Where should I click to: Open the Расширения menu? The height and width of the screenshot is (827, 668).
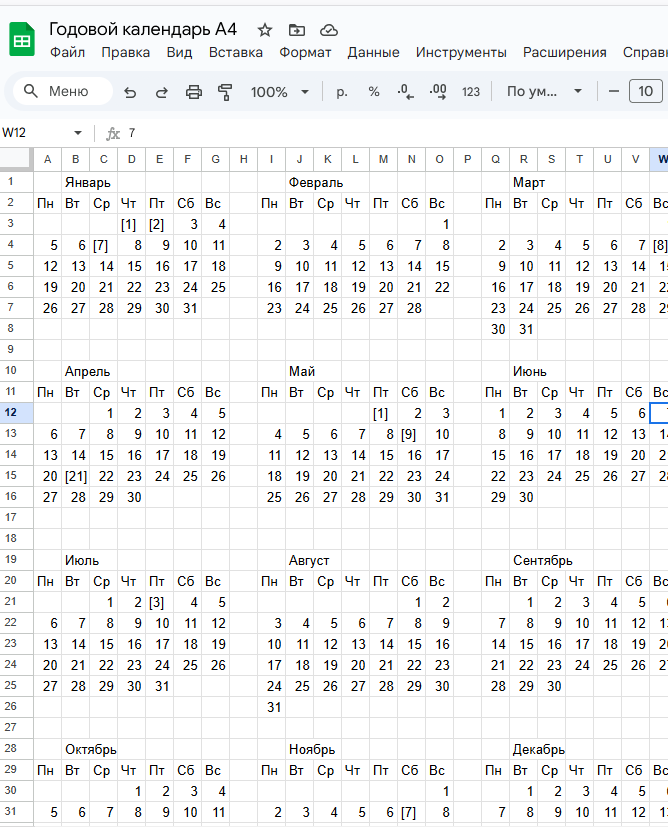coord(565,52)
